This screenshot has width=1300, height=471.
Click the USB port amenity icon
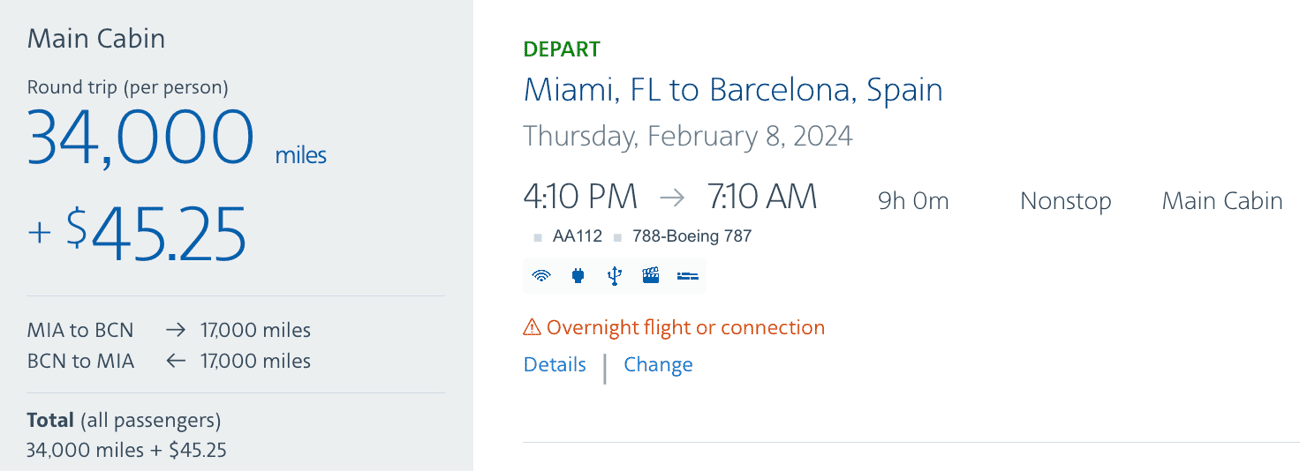click(614, 276)
